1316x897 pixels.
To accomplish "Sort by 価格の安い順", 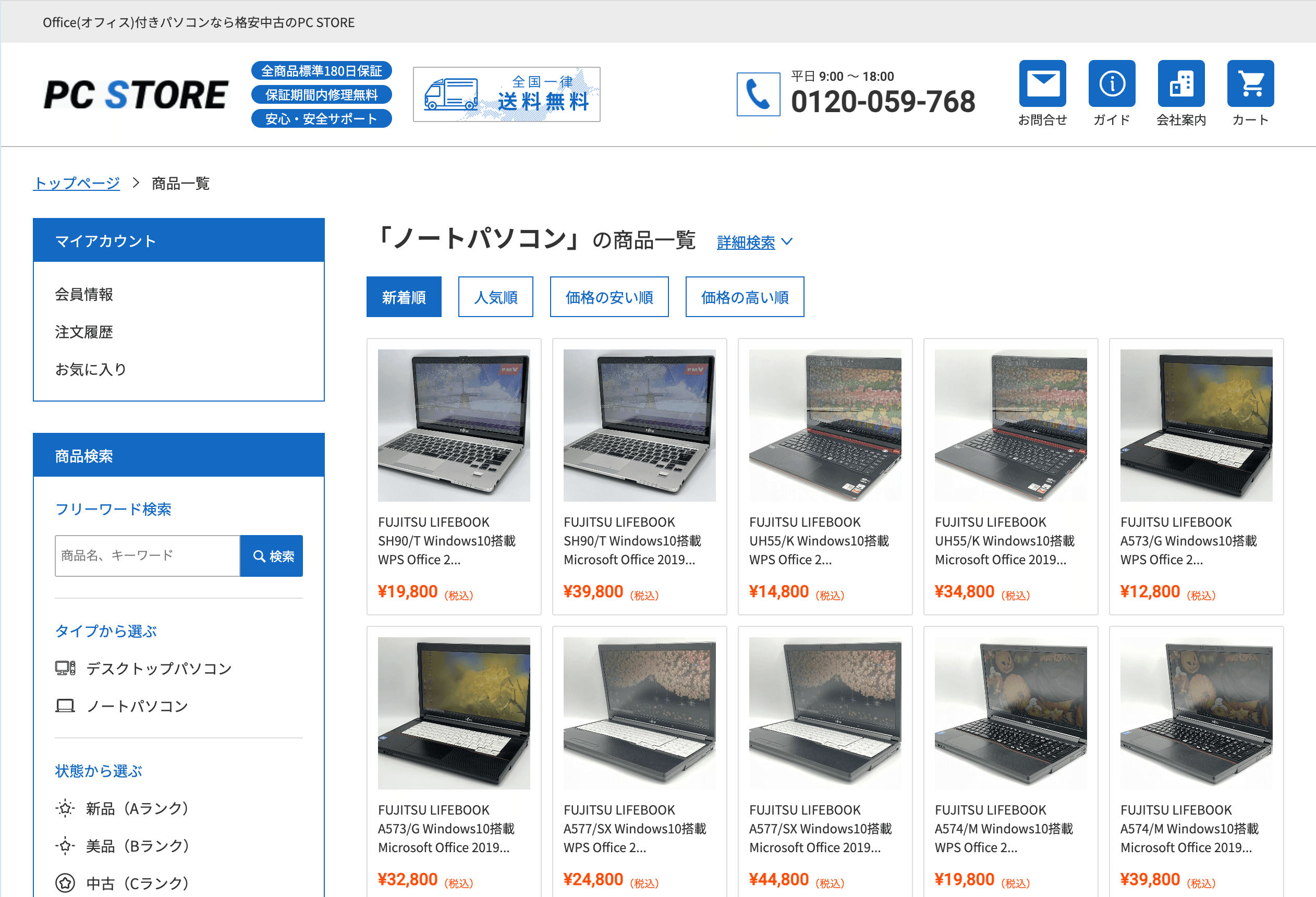I will tap(610, 297).
